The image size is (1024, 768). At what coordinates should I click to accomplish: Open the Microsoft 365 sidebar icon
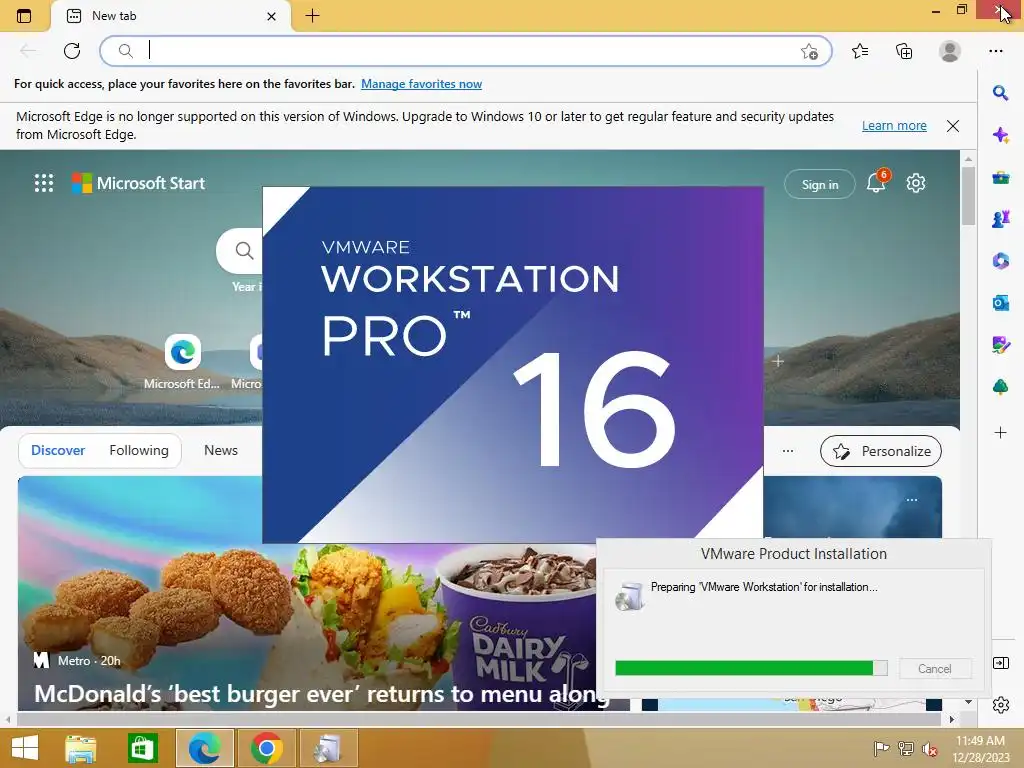click(x=1000, y=261)
